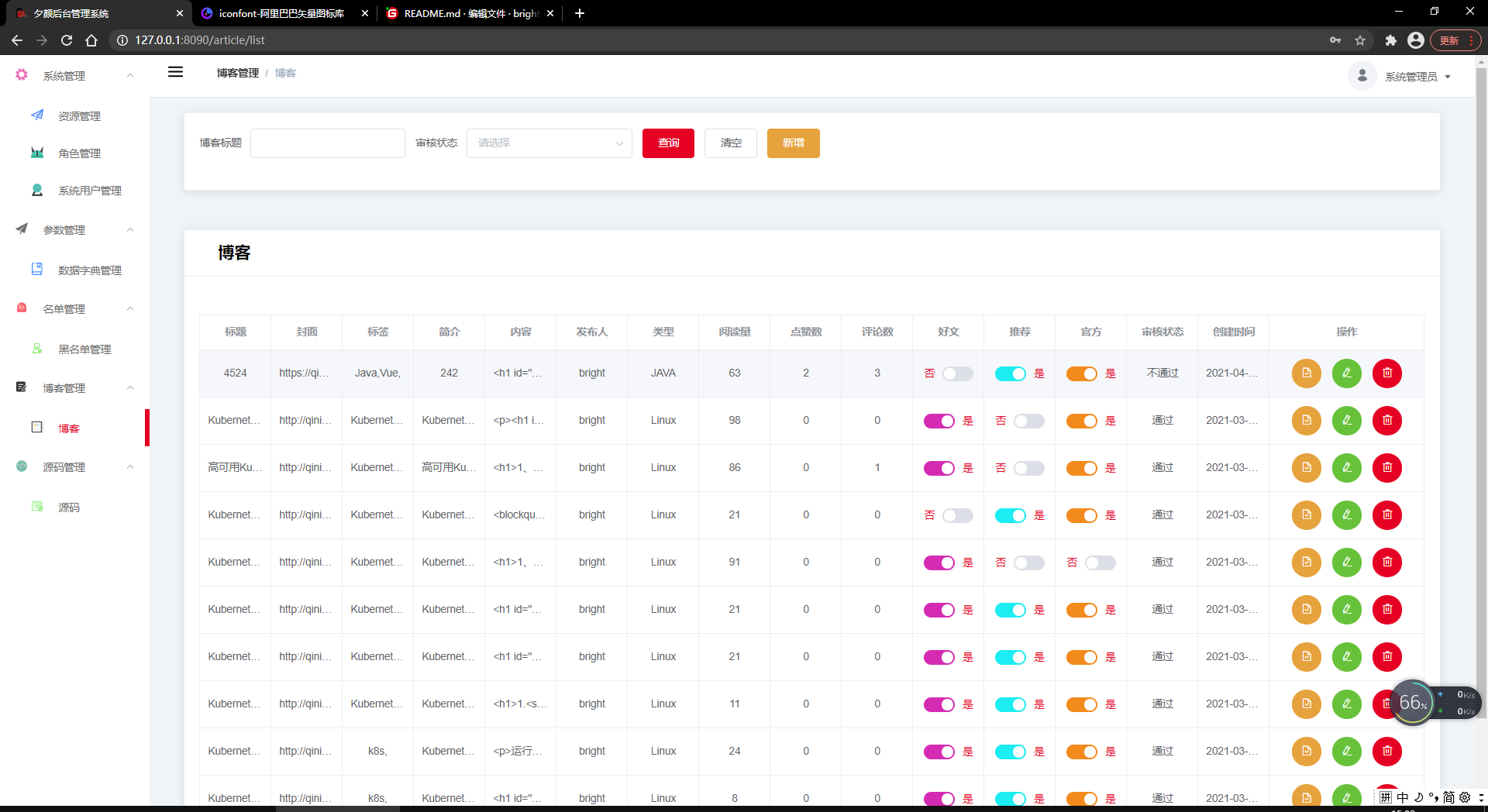Open the browser extensions puzzle icon
The width and height of the screenshot is (1488, 812).
click(x=1391, y=40)
